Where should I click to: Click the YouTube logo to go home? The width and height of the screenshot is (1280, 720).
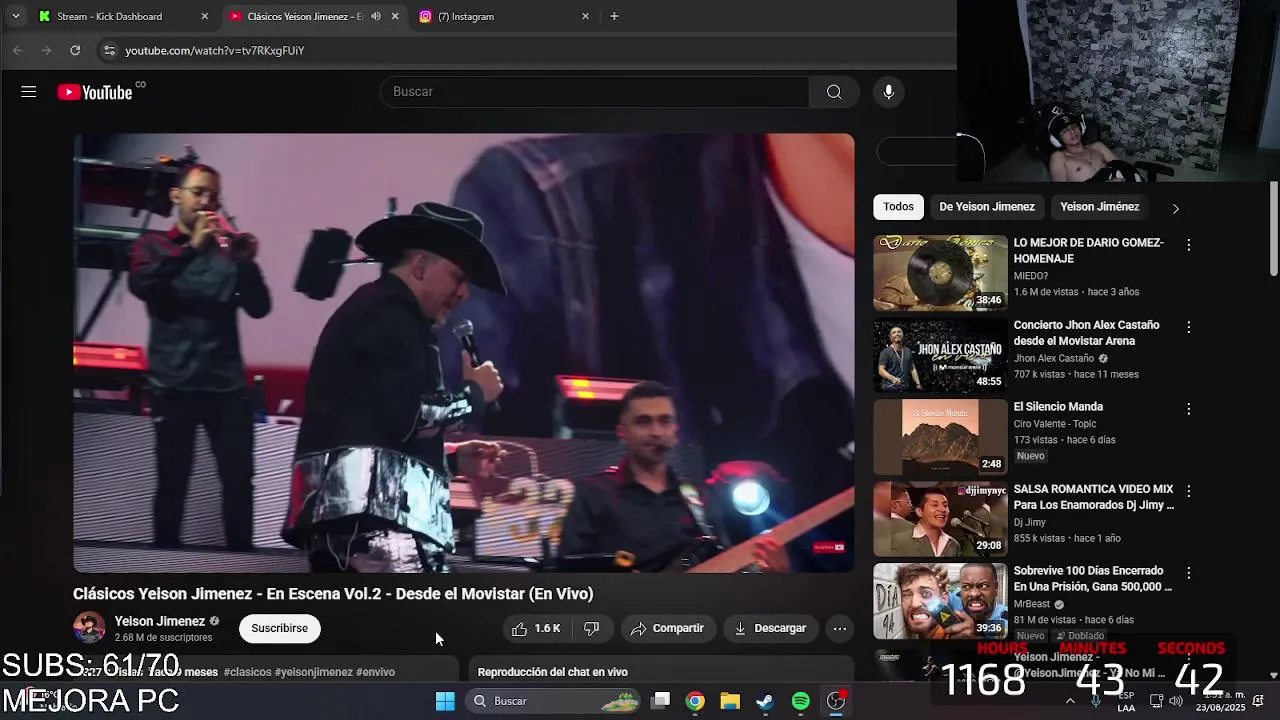(x=96, y=92)
